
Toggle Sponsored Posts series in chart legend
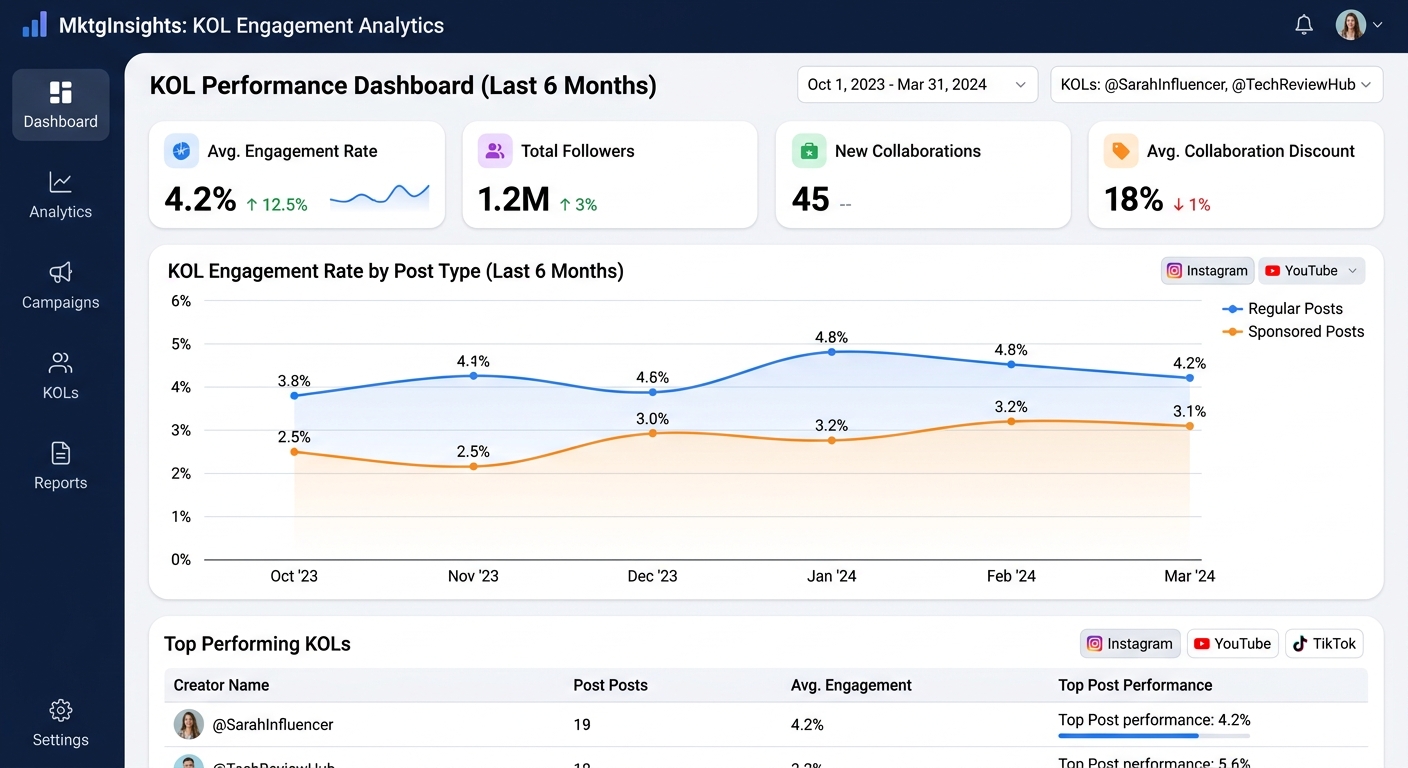[1294, 332]
